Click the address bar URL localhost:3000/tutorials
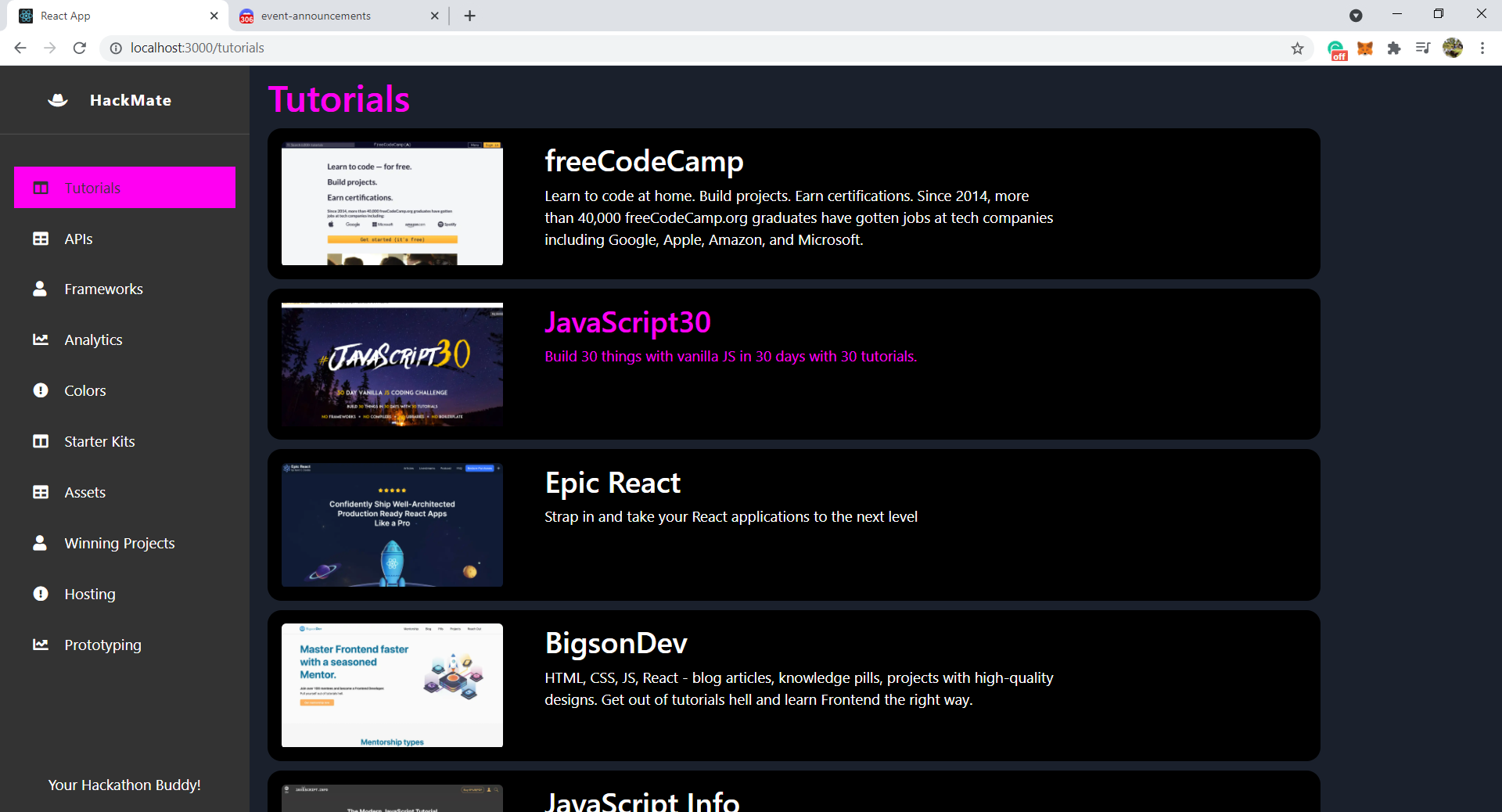 tap(197, 48)
